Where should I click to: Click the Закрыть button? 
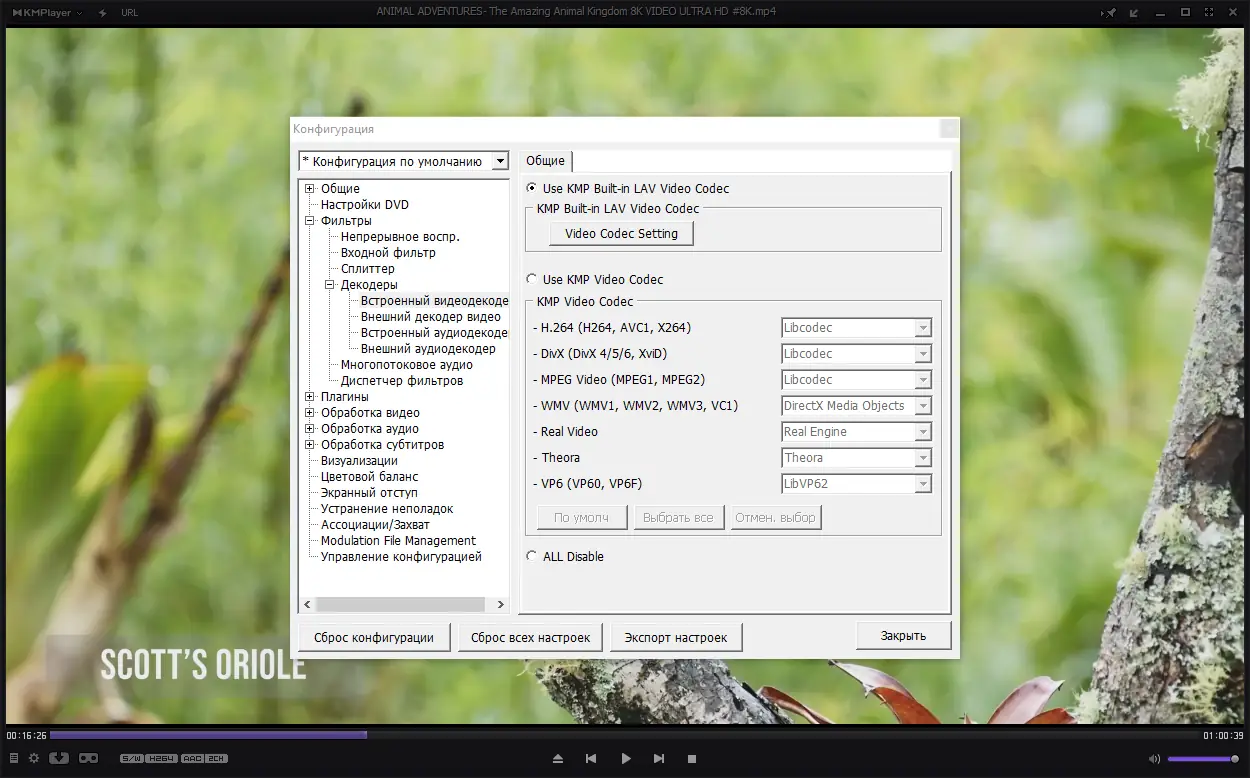point(903,635)
